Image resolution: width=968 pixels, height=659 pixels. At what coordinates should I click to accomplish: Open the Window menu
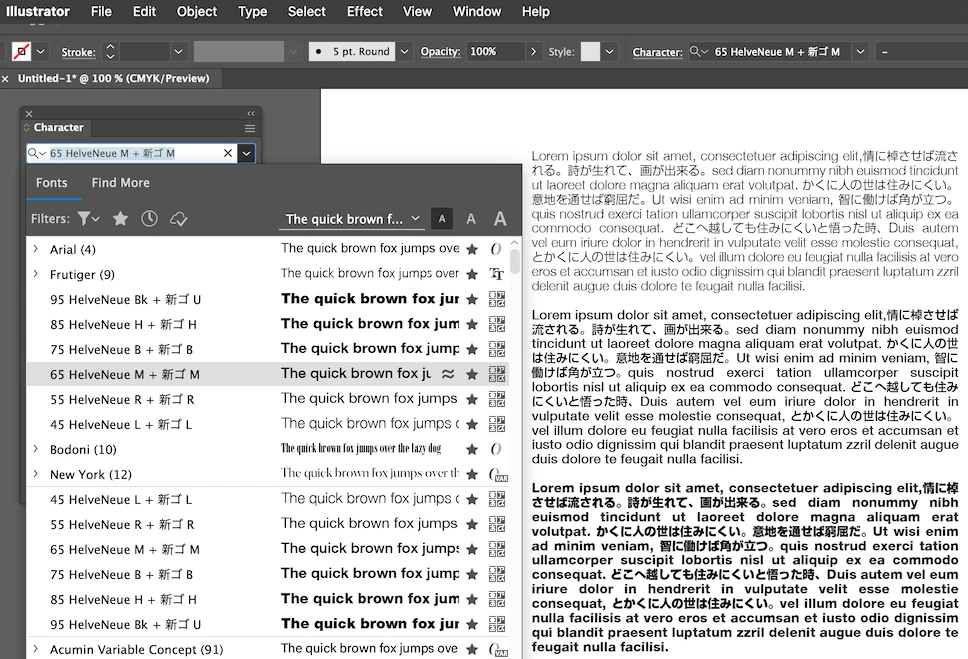click(477, 11)
